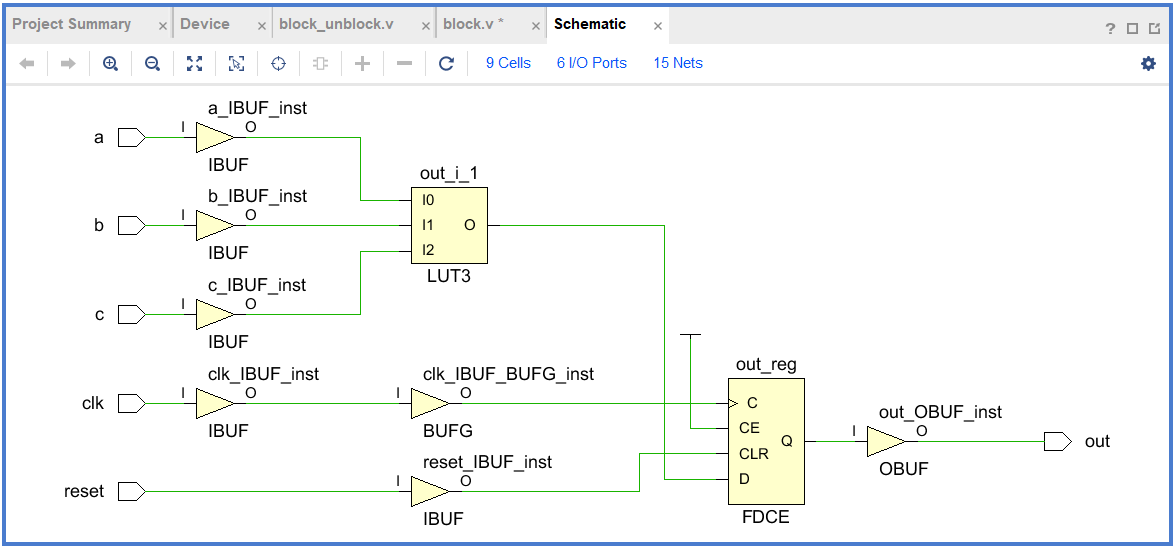Select input port b

tap(132, 225)
